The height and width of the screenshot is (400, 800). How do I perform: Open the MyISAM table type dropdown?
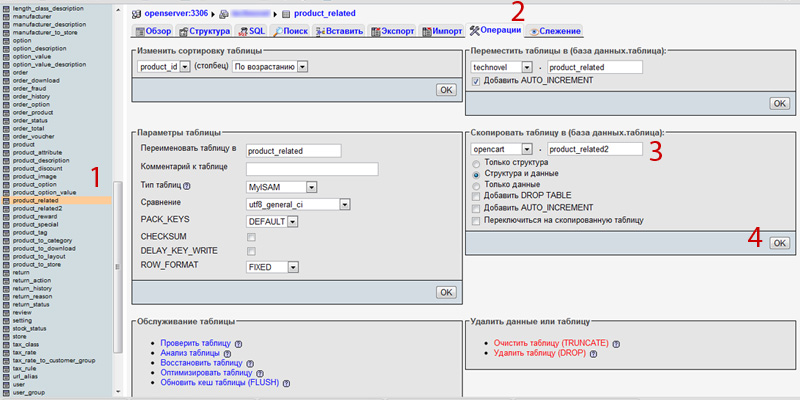(x=282, y=187)
